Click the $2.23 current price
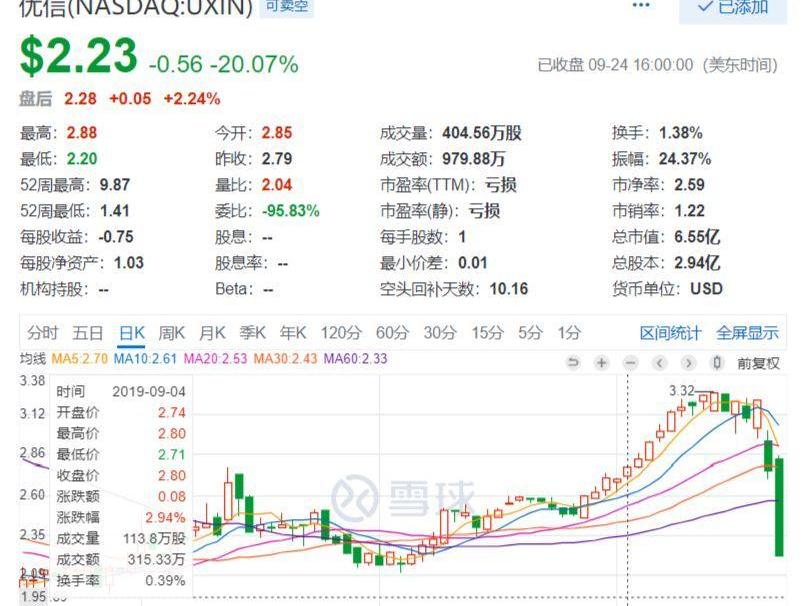This screenshot has width=806, height=606. pyautogui.click(x=79, y=56)
